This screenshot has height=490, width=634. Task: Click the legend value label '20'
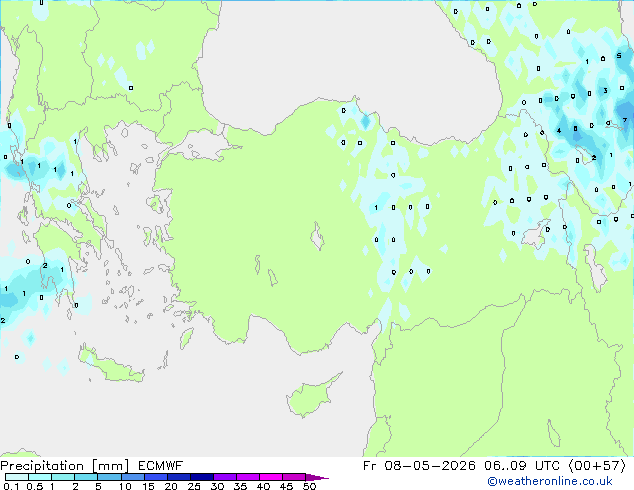171,486
